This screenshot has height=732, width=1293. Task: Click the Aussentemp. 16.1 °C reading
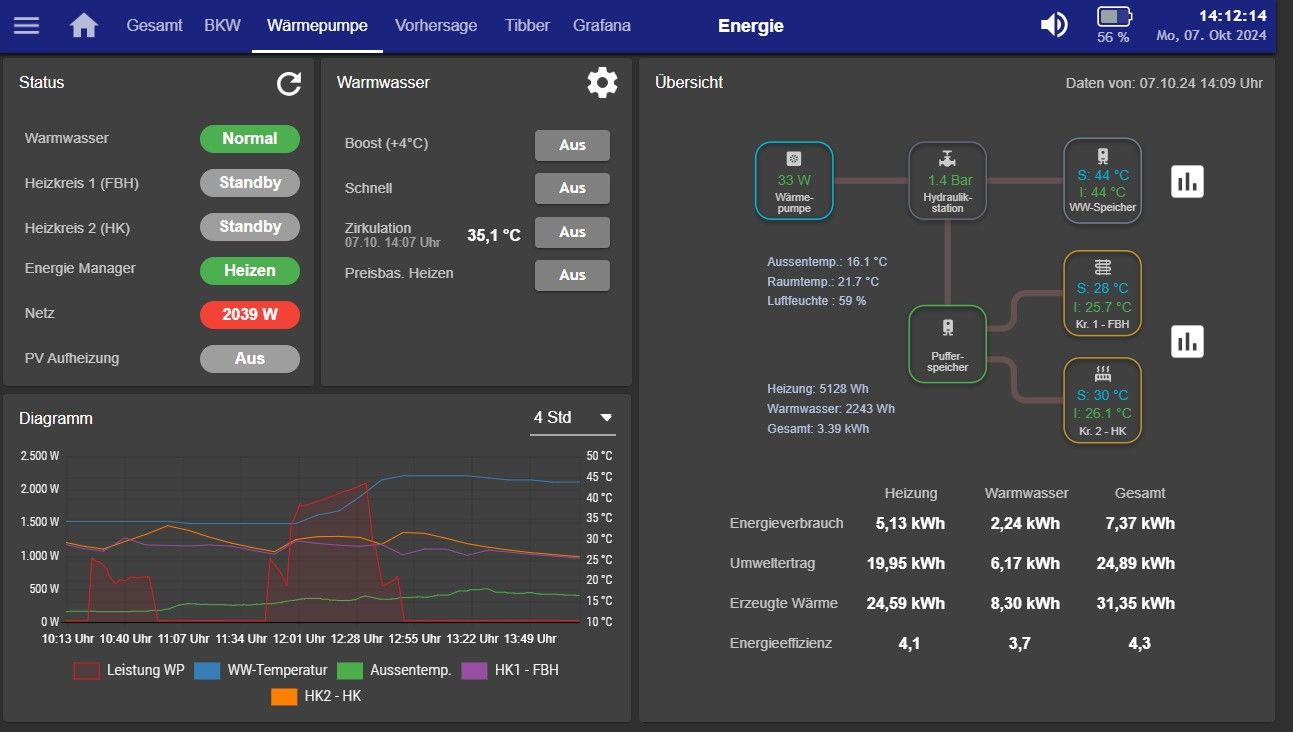coord(827,262)
